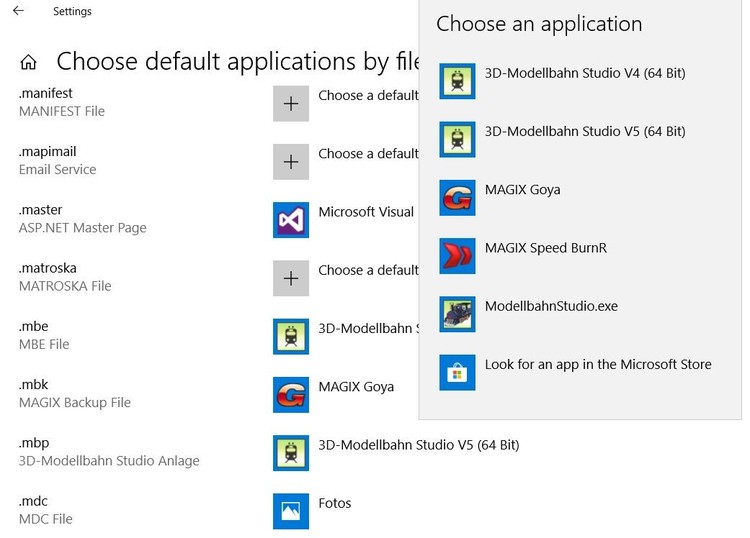Click Fotos label for .mdc

point(334,503)
